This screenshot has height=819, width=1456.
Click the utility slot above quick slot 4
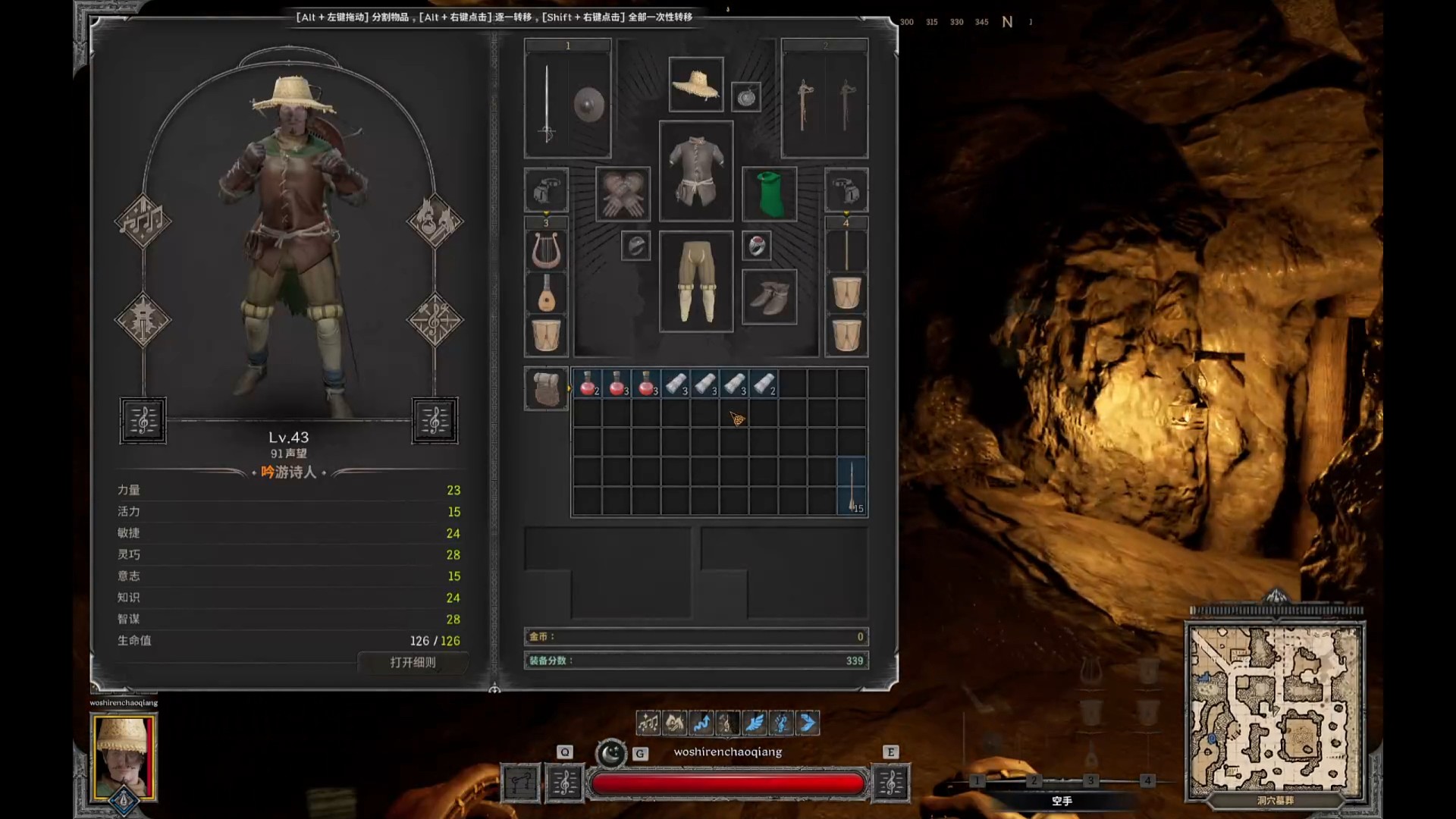pyautogui.click(x=846, y=190)
